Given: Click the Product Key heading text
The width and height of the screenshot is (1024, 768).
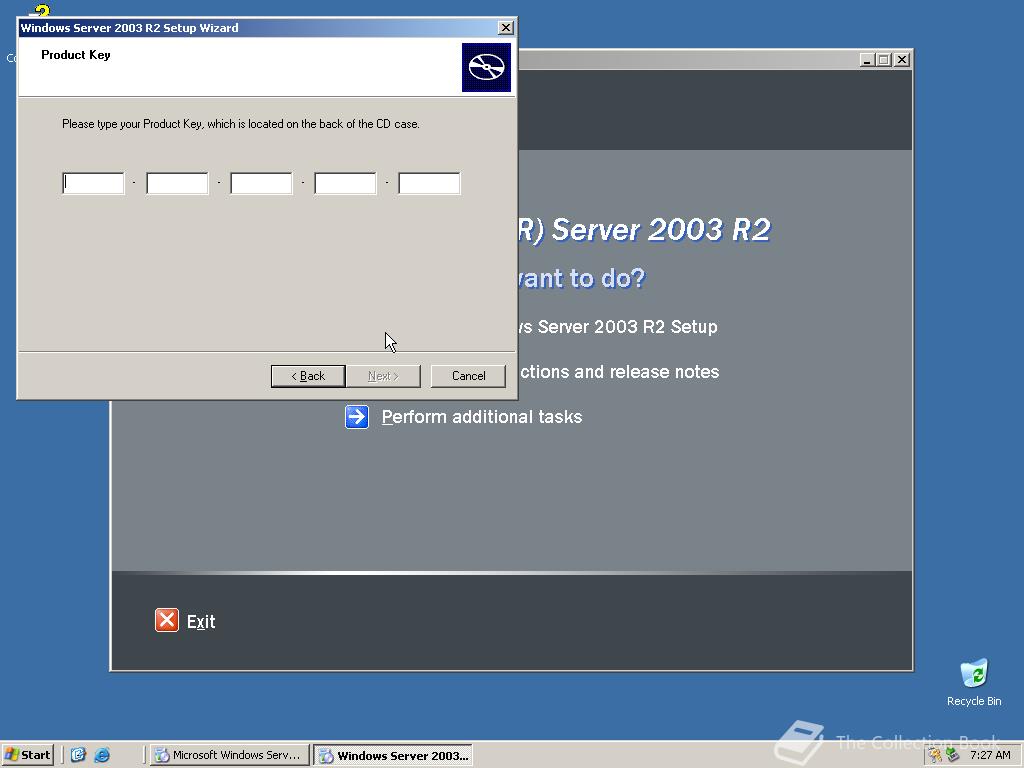Looking at the screenshot, I should tap(76, 55).
